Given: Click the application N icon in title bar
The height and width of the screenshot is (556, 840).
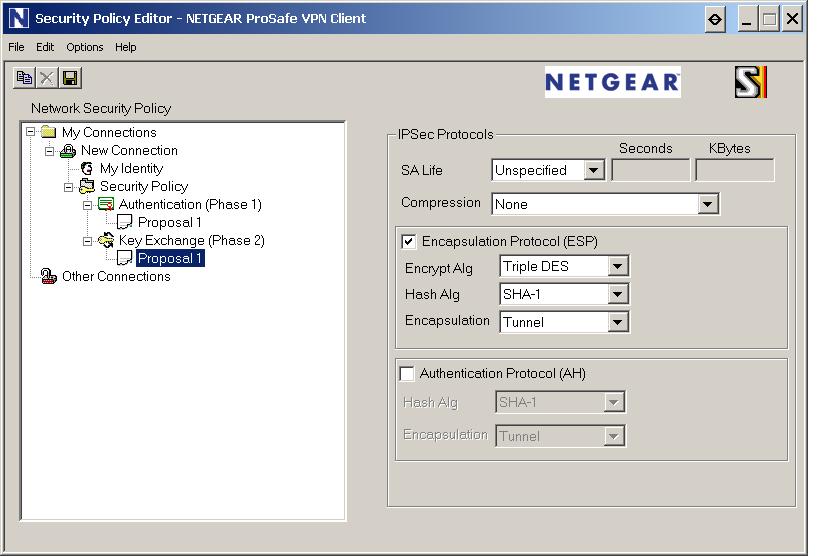Looking at the screenshot, I should click(19, 18).
